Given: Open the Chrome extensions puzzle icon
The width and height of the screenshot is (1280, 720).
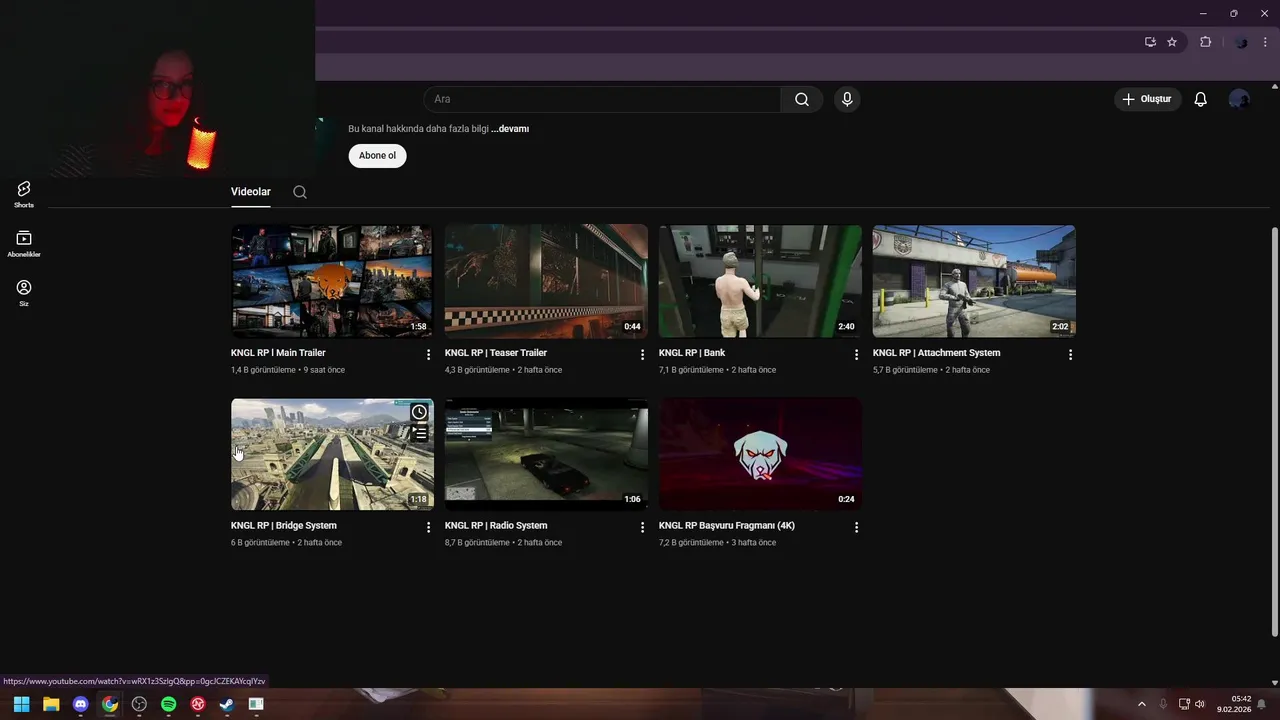Looking at the screenshot, I should 1205,42.
